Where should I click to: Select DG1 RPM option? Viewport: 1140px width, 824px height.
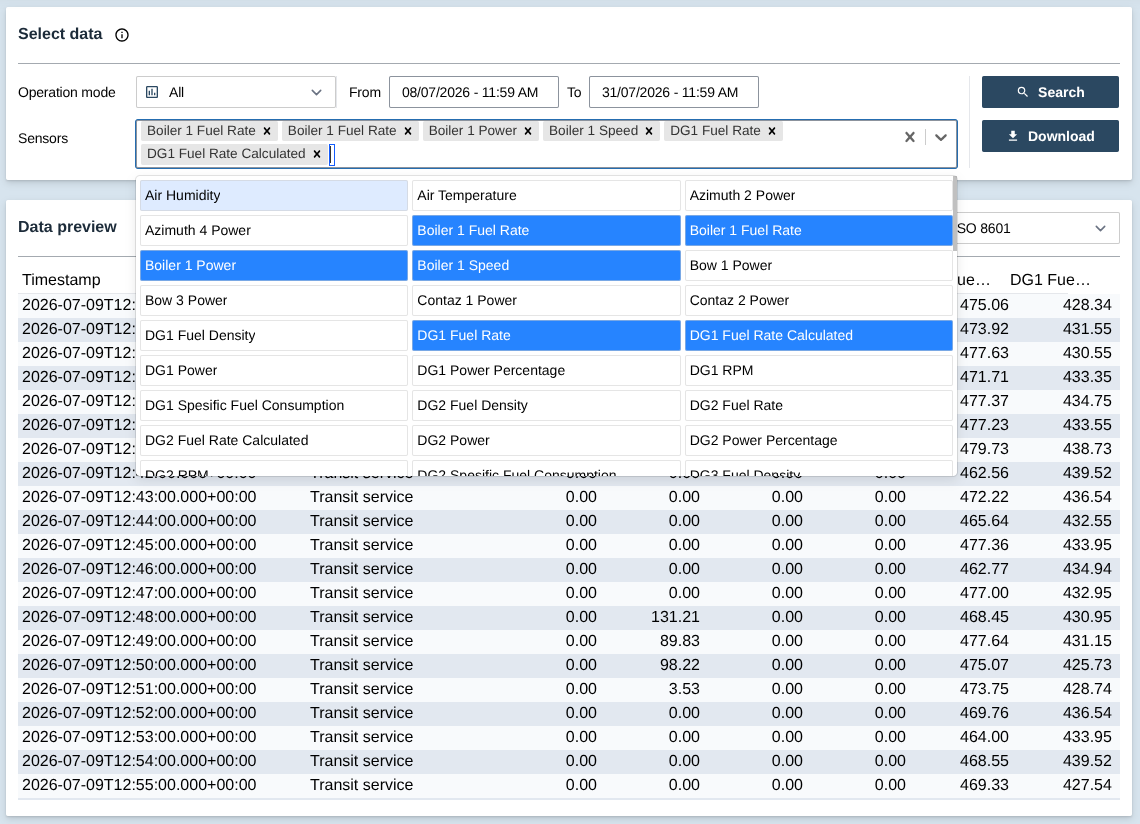tap(819, 370)
